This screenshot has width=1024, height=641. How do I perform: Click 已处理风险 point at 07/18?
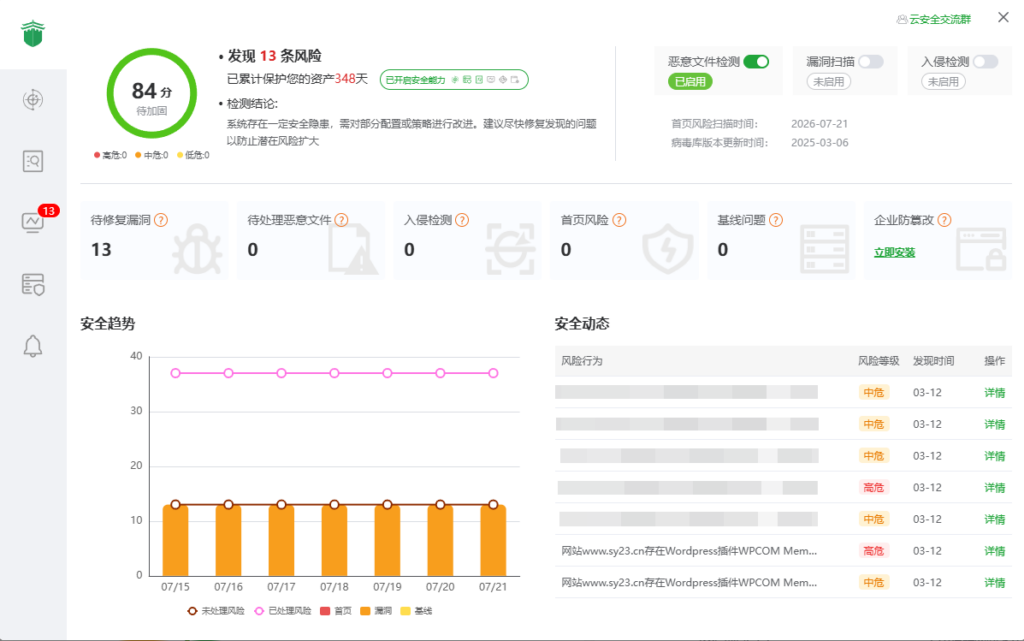click(334, 373)
